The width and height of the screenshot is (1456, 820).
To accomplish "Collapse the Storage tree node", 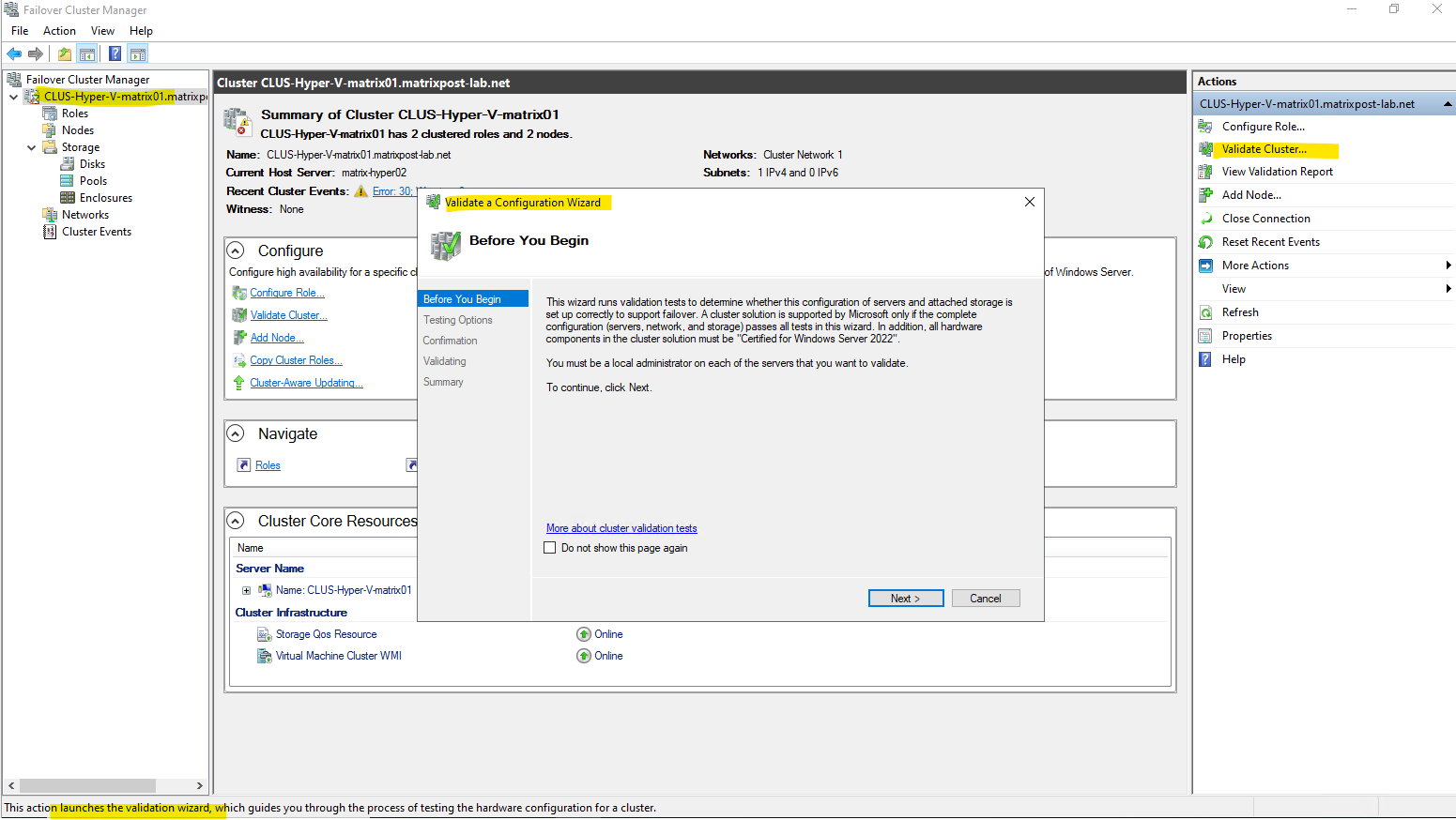I will coord(31,147).
